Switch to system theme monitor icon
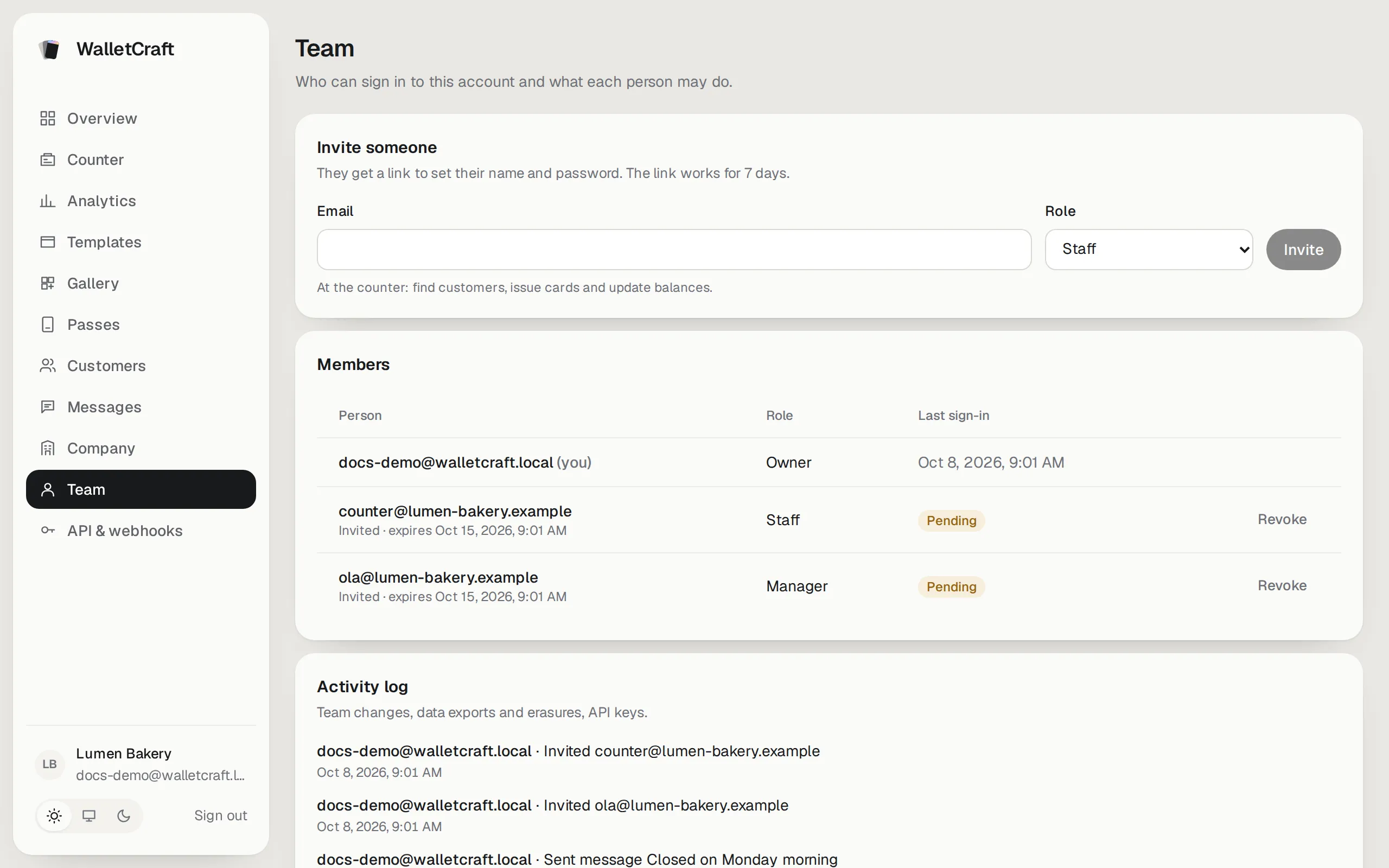This screenshot has width=1389, height=868. point(89,816)
